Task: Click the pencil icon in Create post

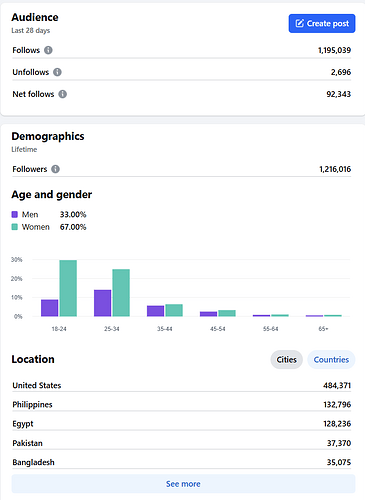Action: [299, 23]
